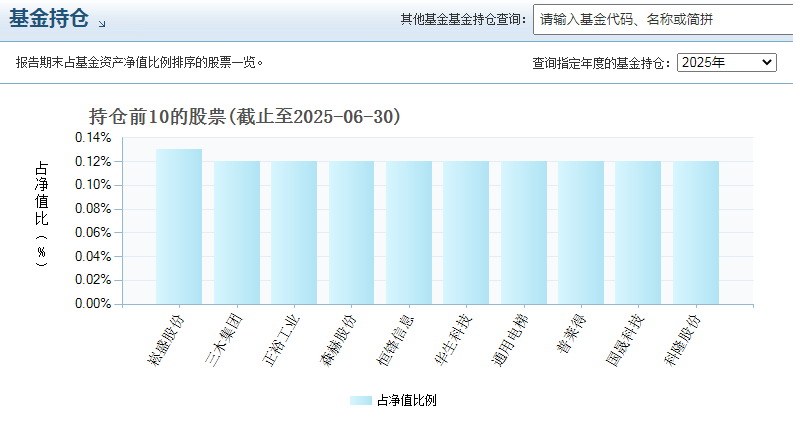This screenshot has width=793, height=436.
Task: Click the 0.10% y-axis value
Action: coord(93,185)
